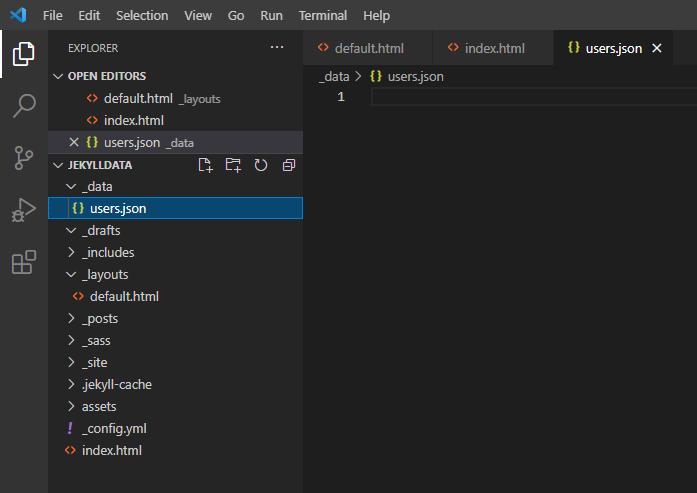Refresh the explorer file tree

[x=261, y=165]
